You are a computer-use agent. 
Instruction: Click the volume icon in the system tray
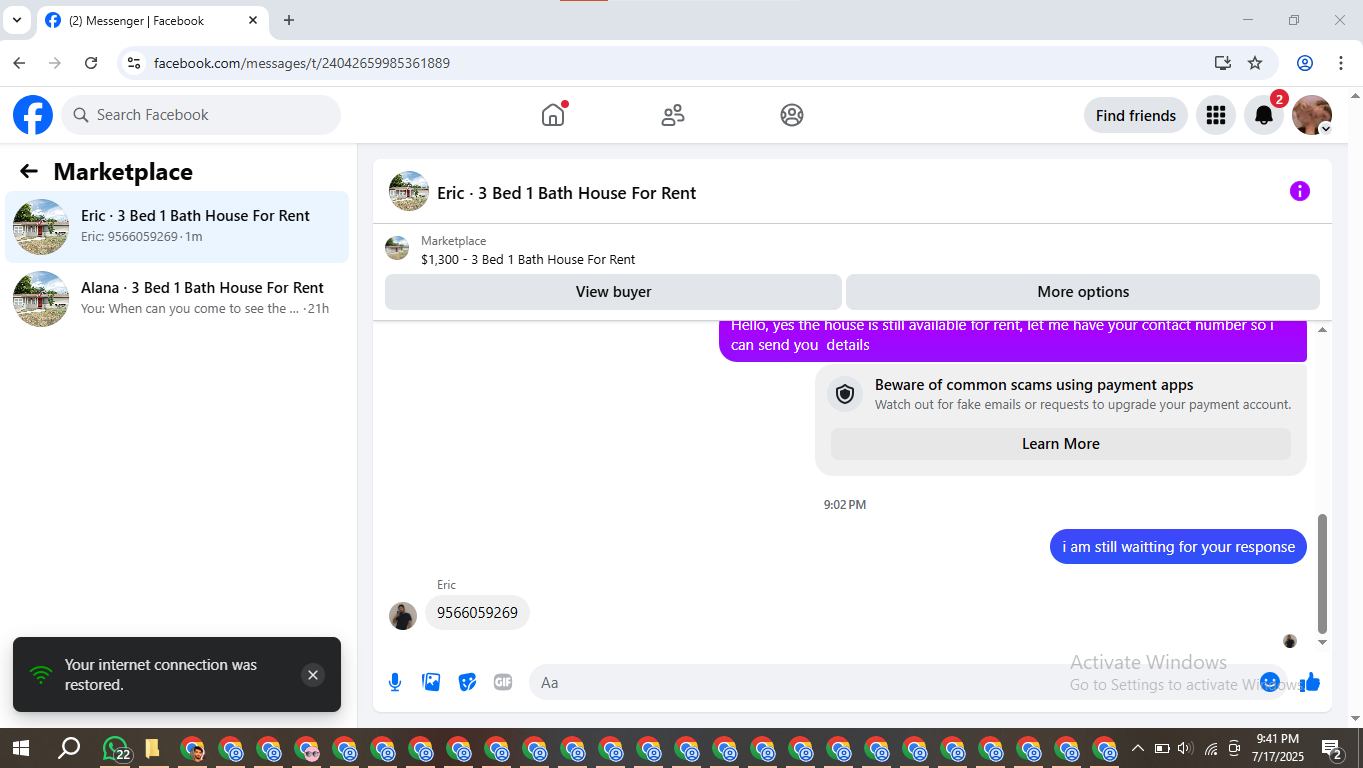point(1185,748)
